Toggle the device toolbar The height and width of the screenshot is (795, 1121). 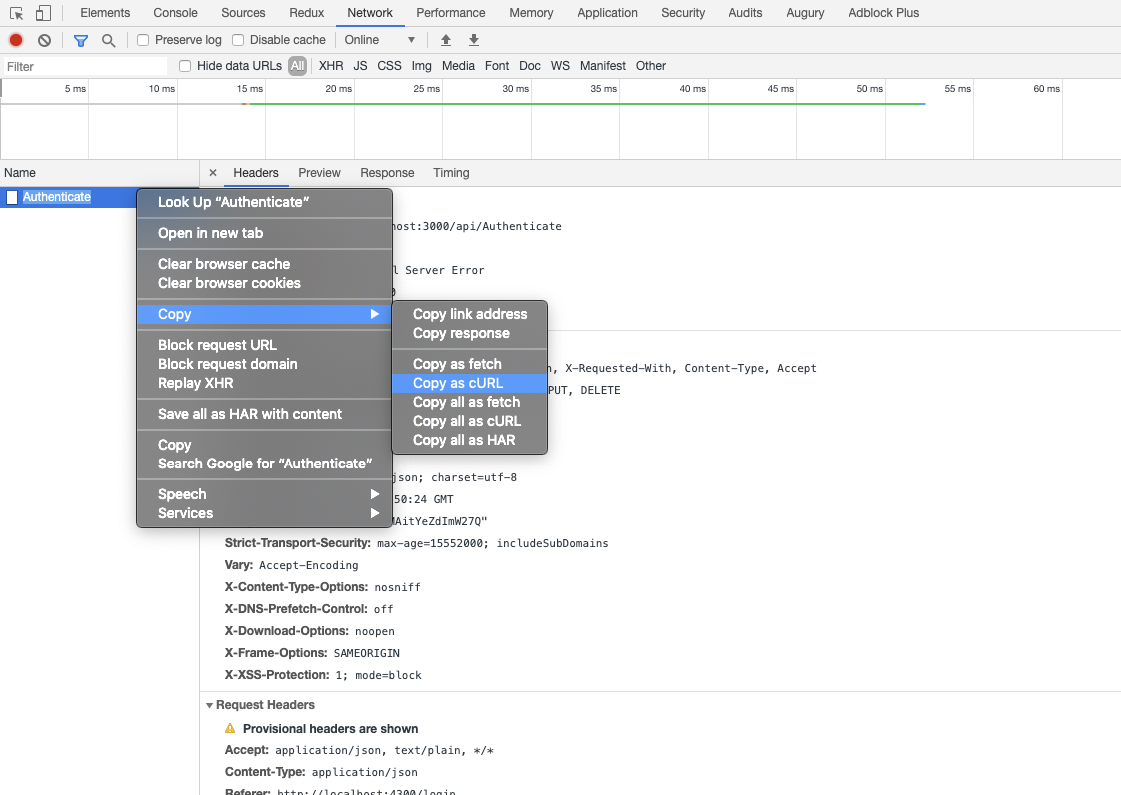(x=42, y=12)
